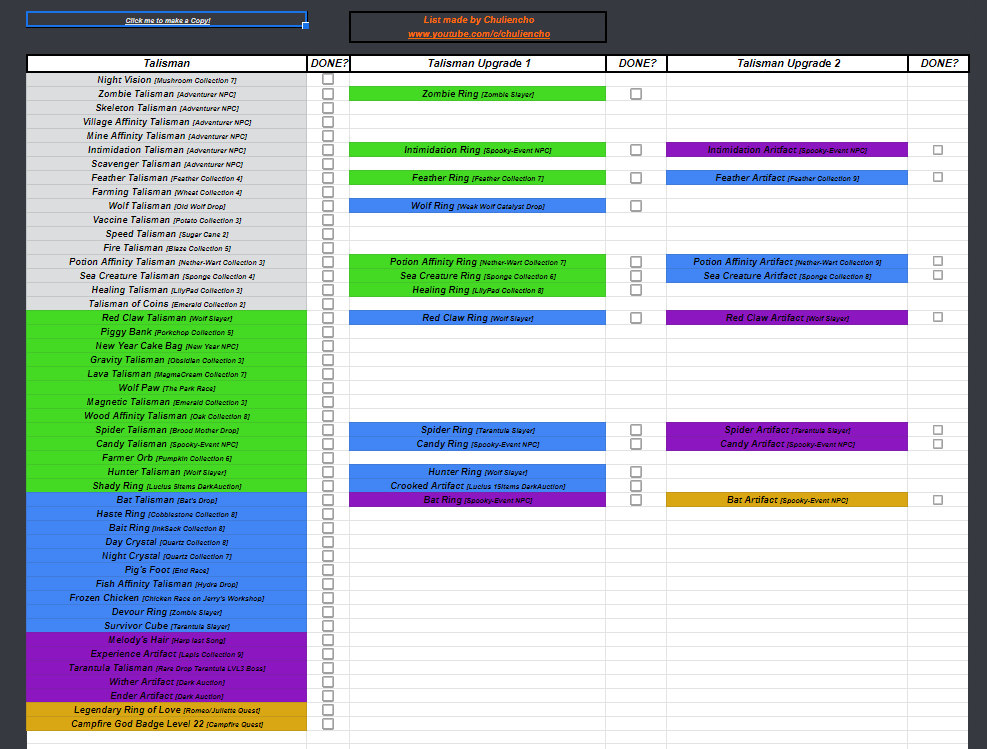Mark Melody's Hair as done
987x749 pixels.
coord(328,639)
